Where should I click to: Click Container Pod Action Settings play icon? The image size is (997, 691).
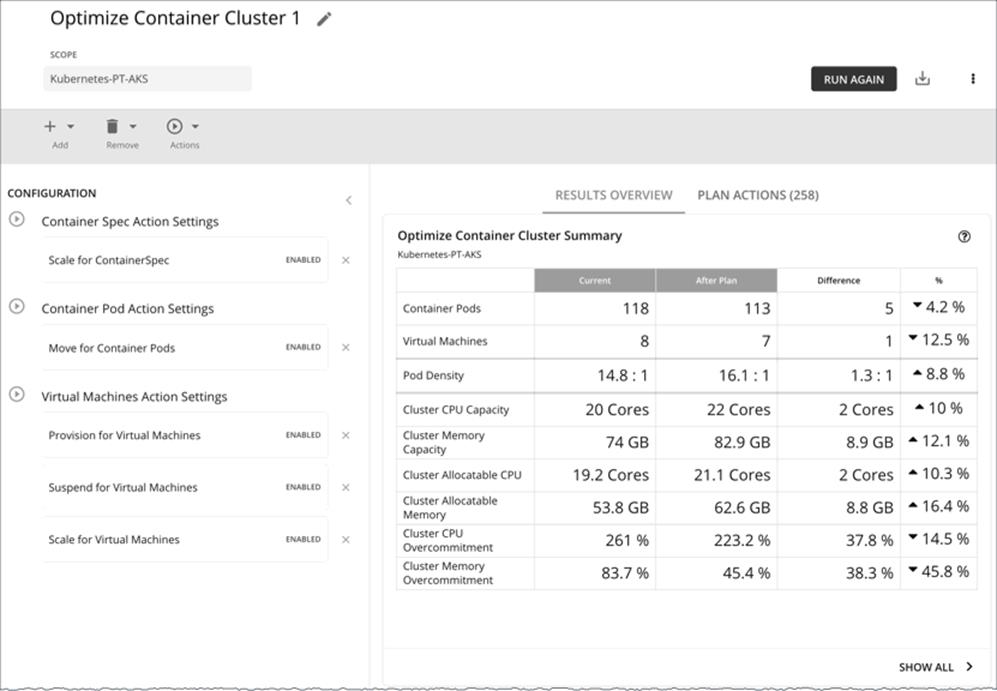[x=17, y=307]
